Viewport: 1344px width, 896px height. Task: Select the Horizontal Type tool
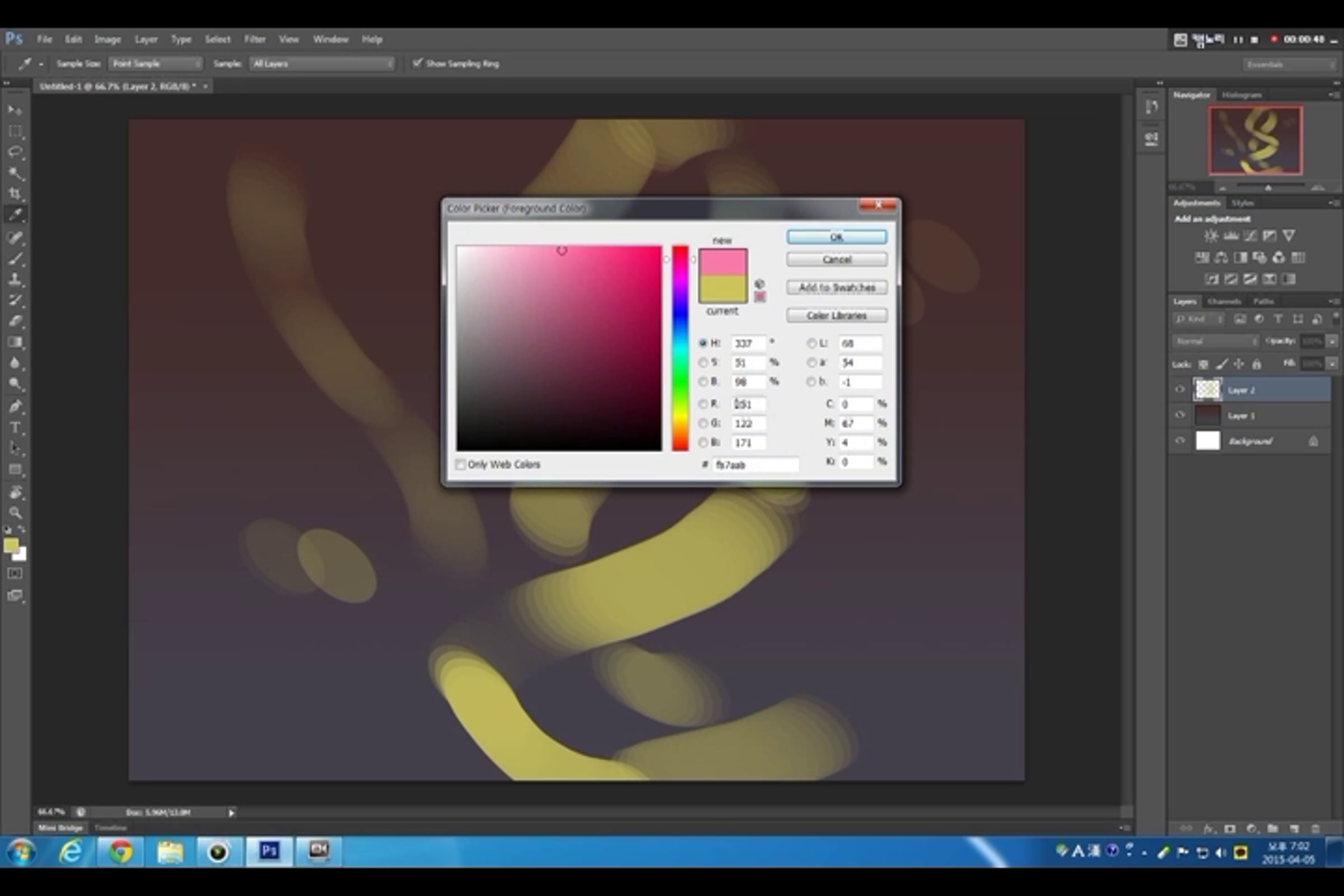[x=16, y=427]
